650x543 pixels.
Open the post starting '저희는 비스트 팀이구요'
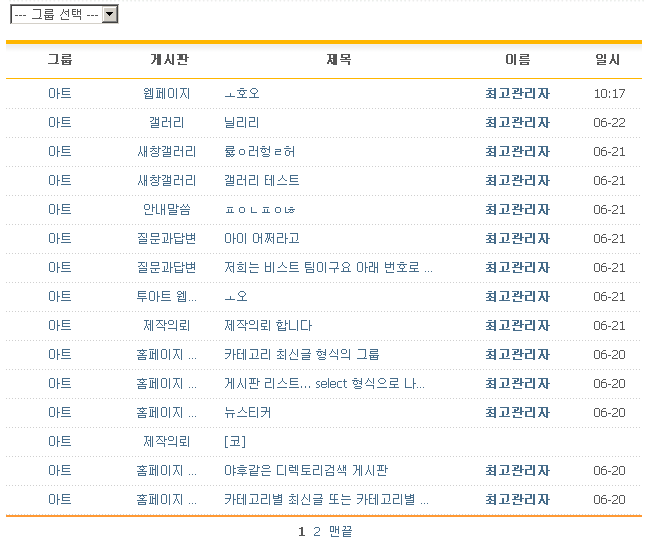[x=328, y=267]
